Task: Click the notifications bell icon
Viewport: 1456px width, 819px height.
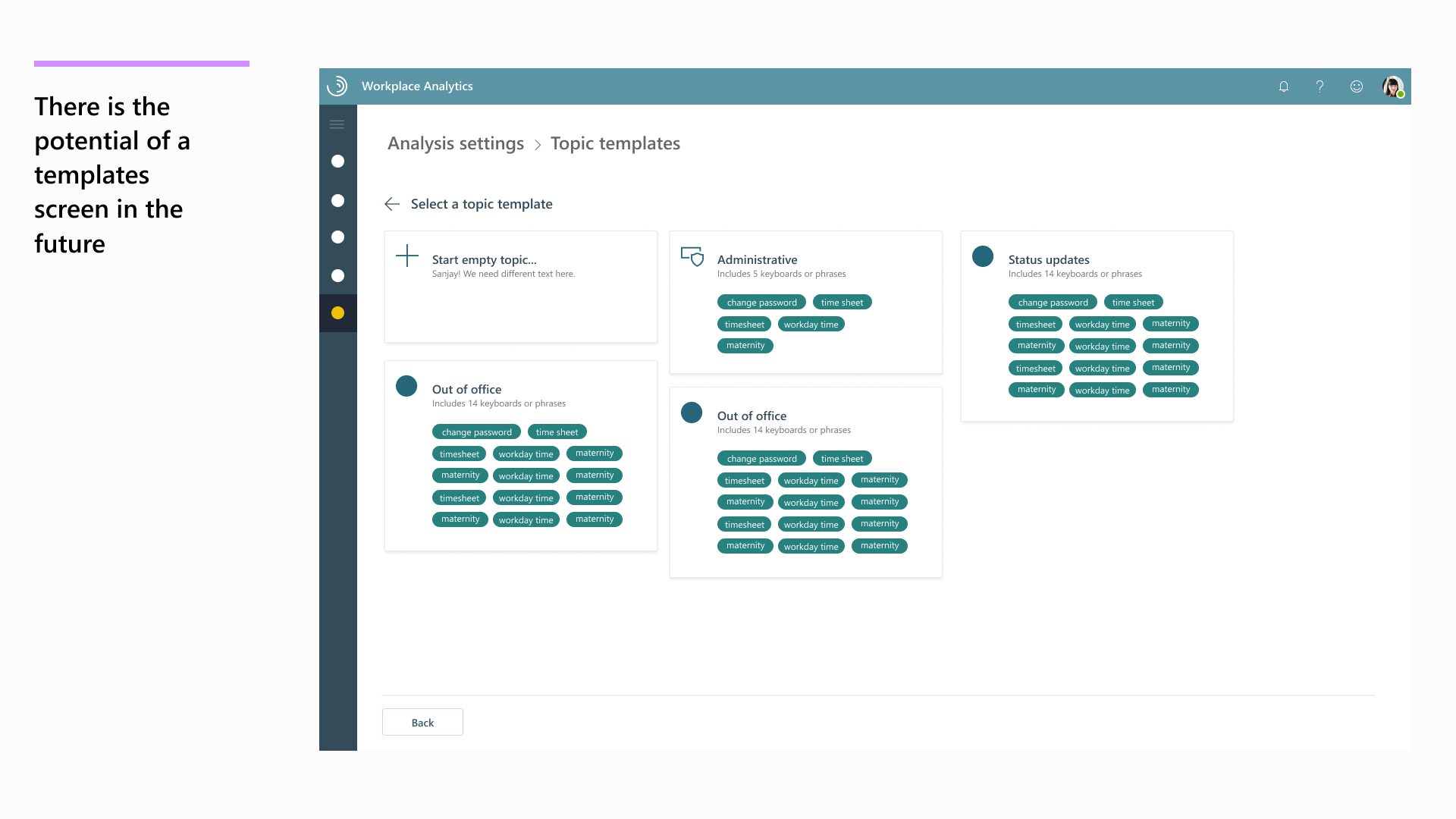Action: 1283,86
